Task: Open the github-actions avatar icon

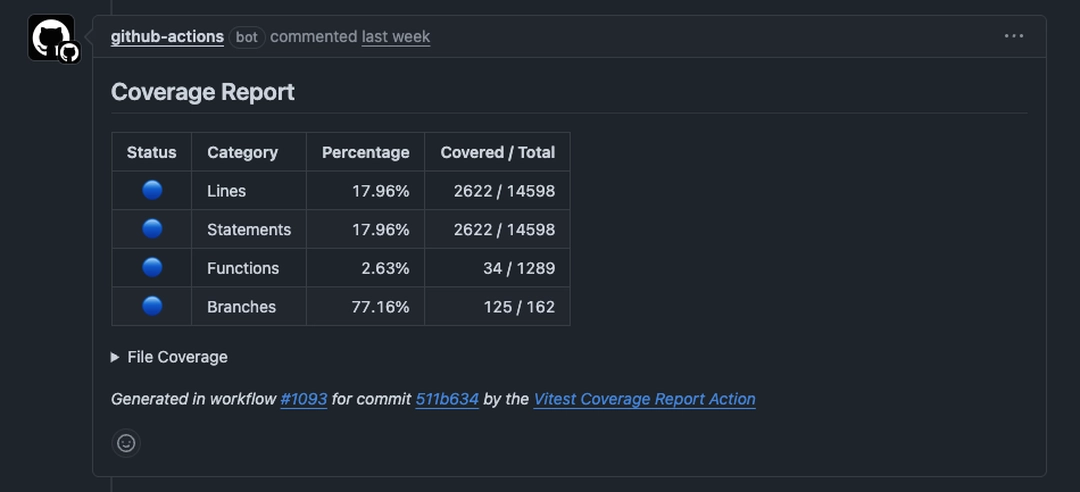Action: point(51,37)
